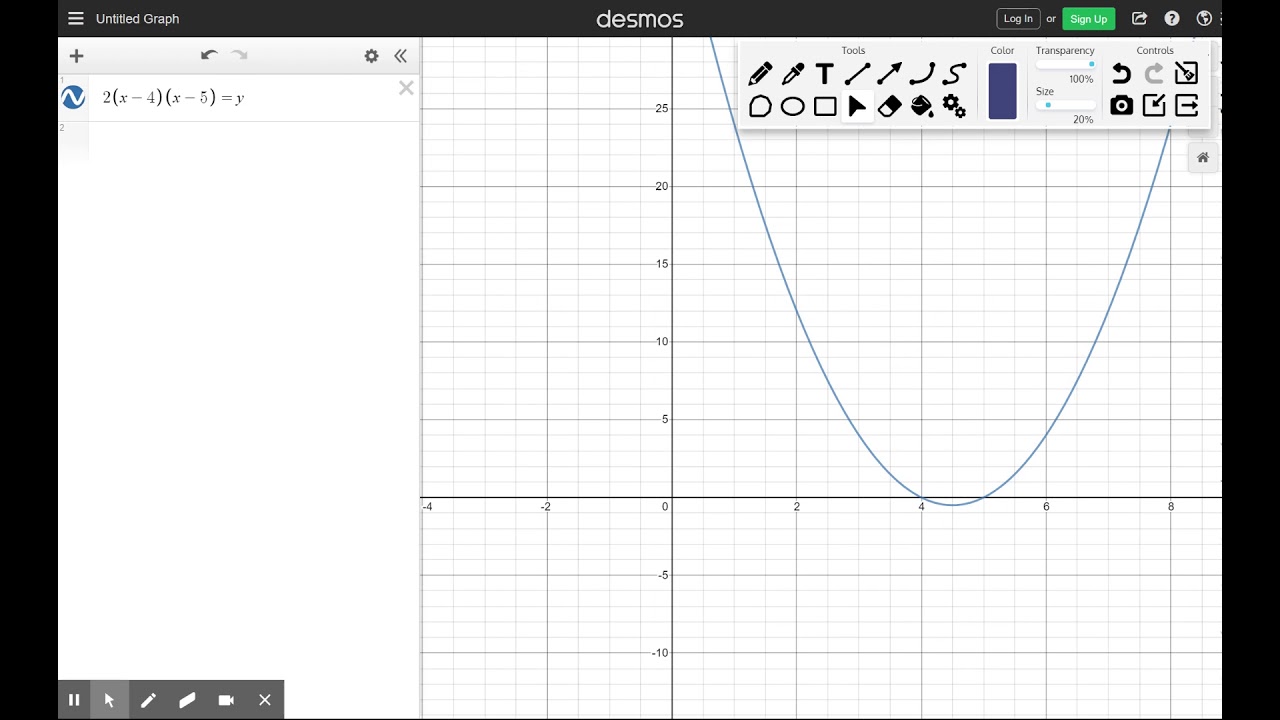
Task: Click the exit arrow icon in Controls
Action: click(x=1186, y=106)
